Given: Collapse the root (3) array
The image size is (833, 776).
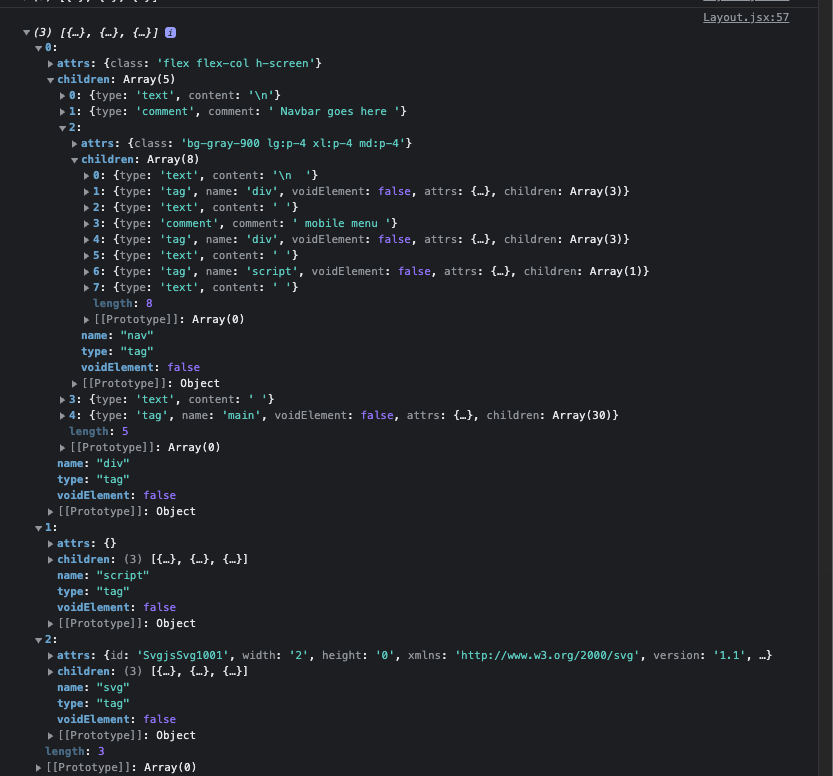Looking at the screenshot, I should coord(27,32).
